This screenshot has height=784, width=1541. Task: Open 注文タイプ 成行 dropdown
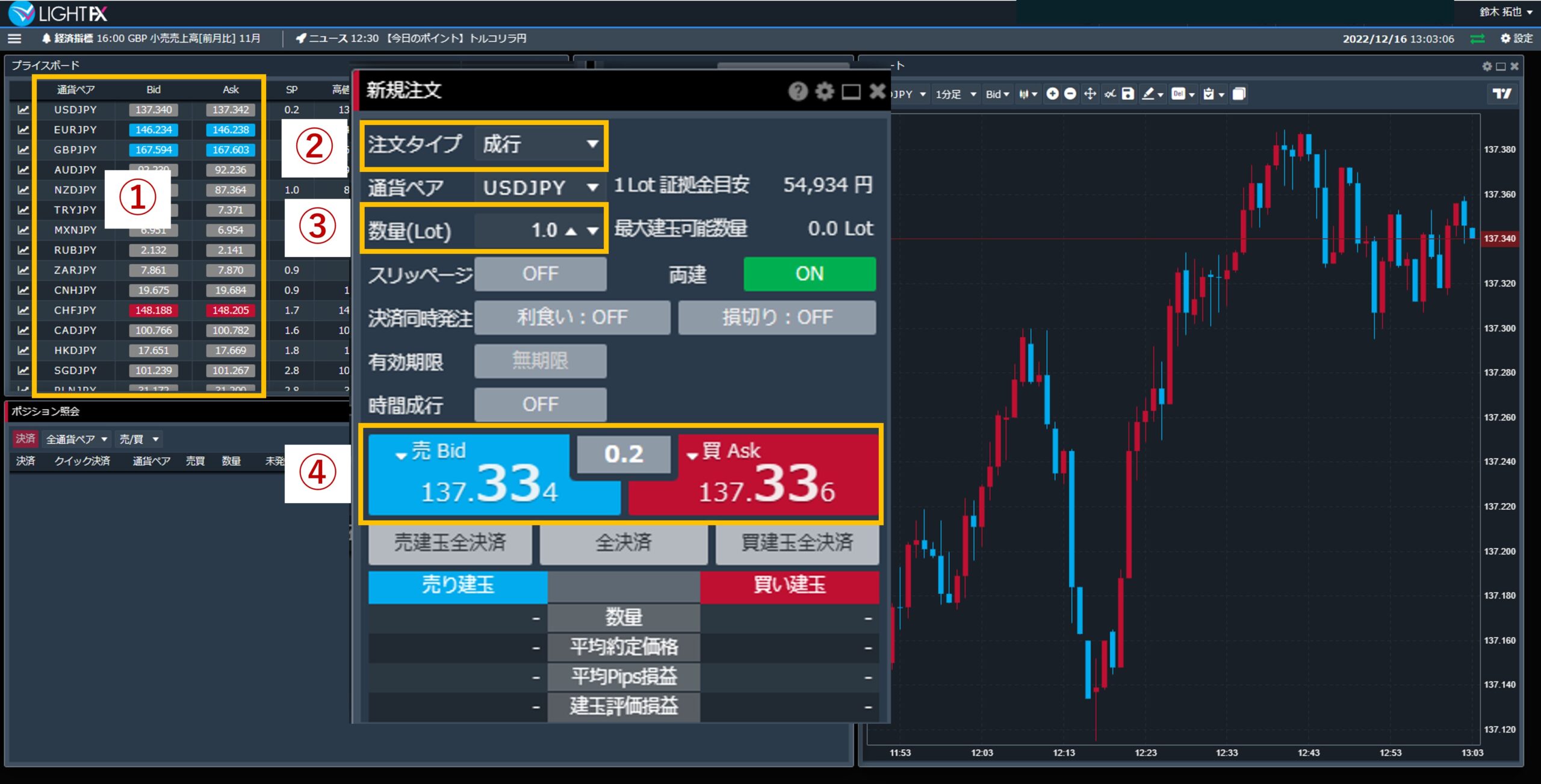pos(540,144)
